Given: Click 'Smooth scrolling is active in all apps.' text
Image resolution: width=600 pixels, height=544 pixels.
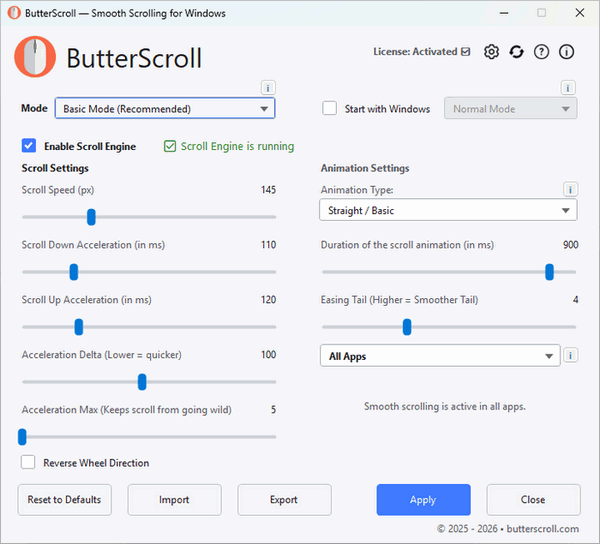Looking at the screenshot, I should coord(445,406).
